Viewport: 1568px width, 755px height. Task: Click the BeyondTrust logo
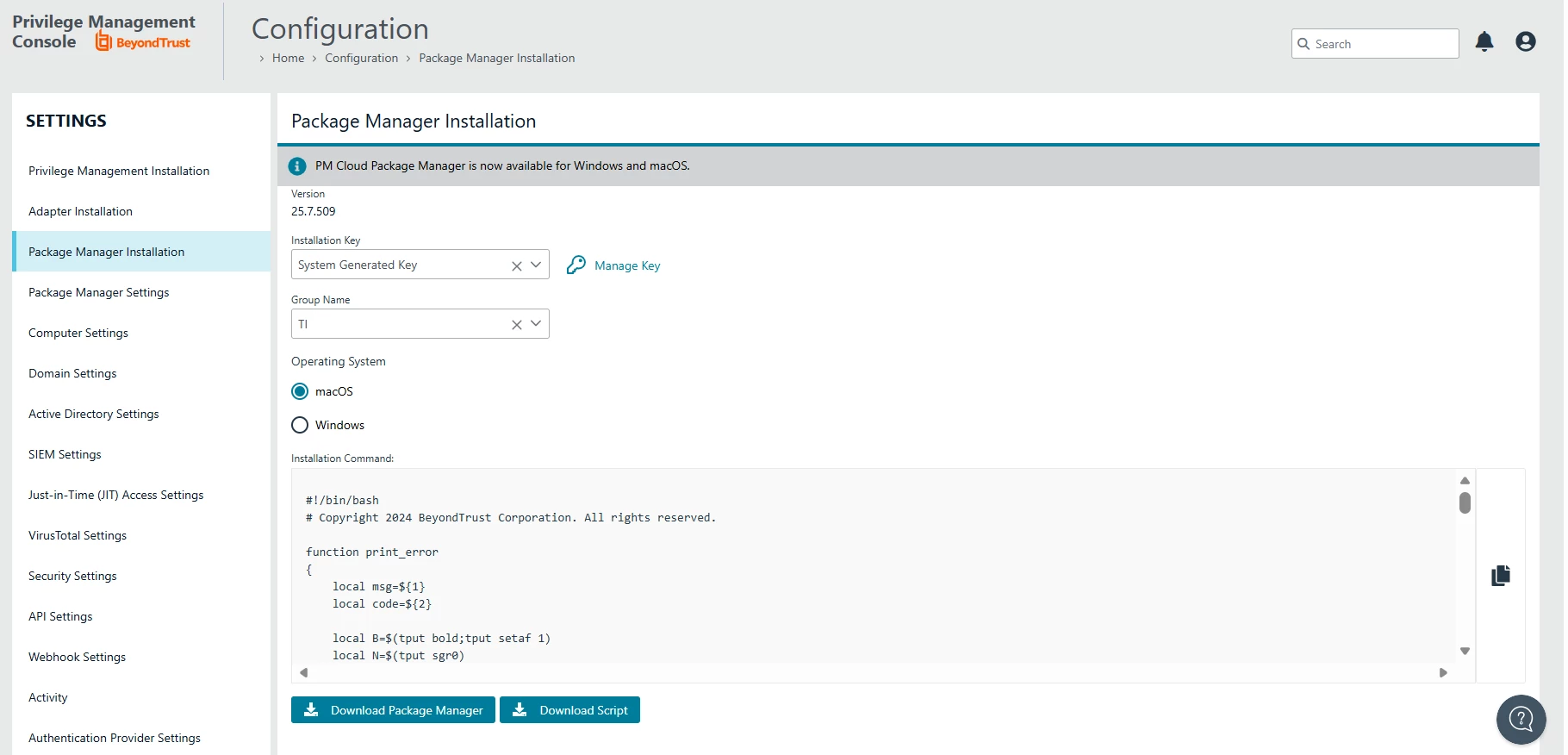click(142, 41)
